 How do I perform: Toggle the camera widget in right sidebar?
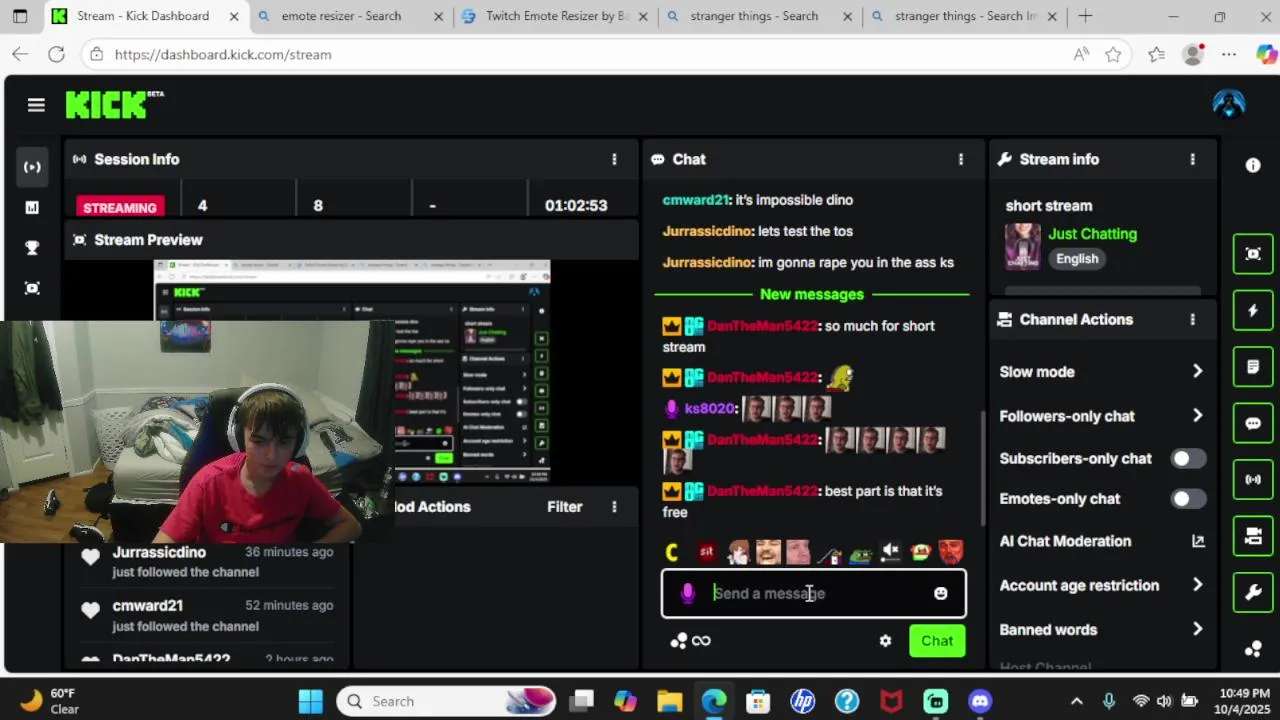[1253, 537]
